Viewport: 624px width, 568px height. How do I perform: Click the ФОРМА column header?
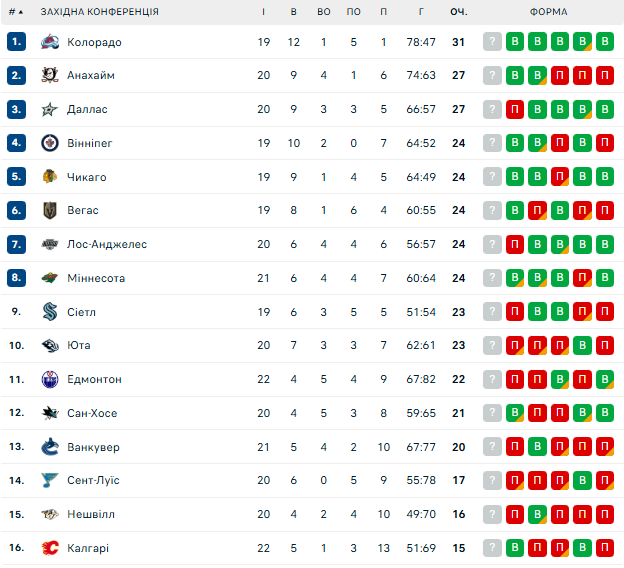click(549, 12)
